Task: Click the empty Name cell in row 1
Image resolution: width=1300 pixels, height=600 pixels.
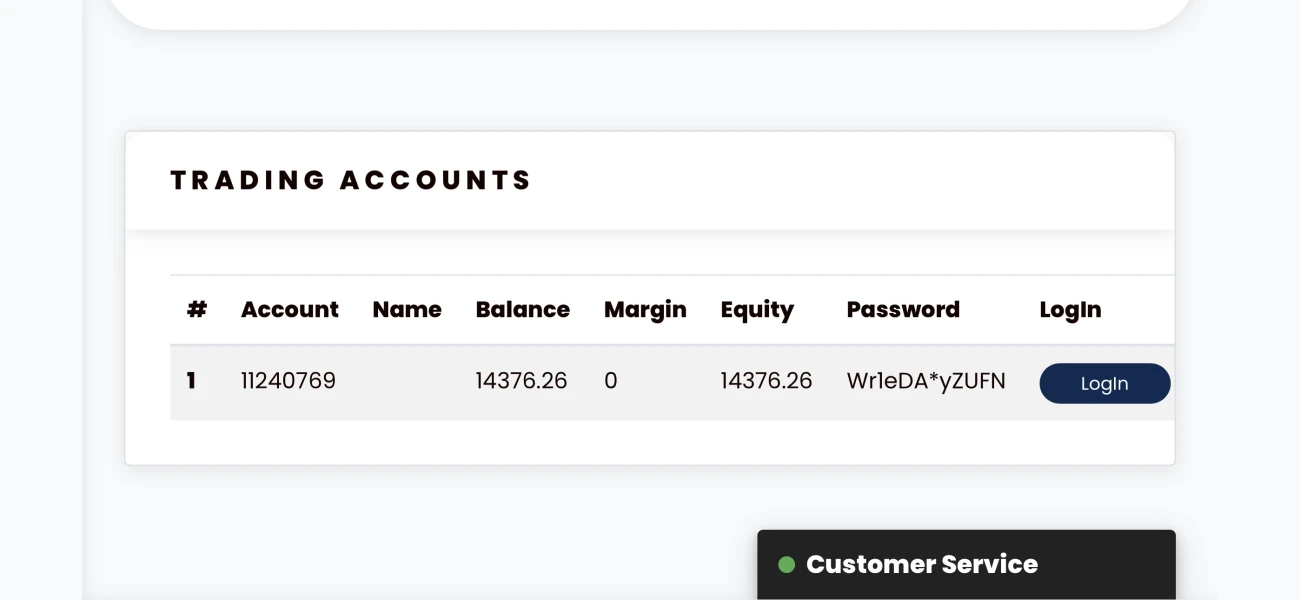Action: coord(407,381)
